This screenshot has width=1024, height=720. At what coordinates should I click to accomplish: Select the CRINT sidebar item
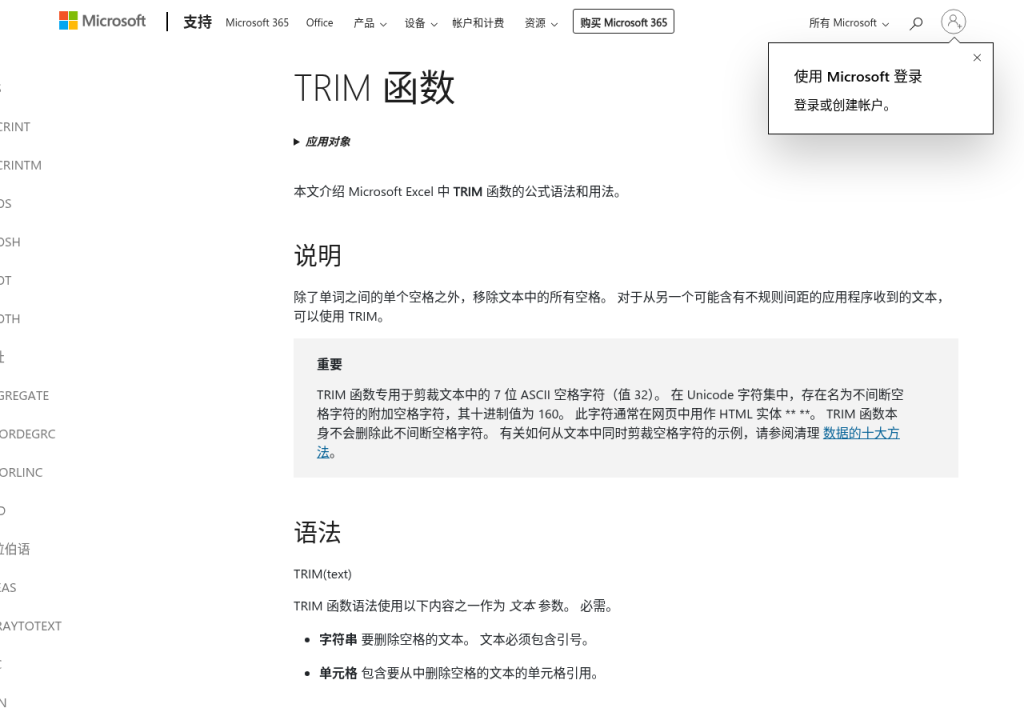click(15, 127)
